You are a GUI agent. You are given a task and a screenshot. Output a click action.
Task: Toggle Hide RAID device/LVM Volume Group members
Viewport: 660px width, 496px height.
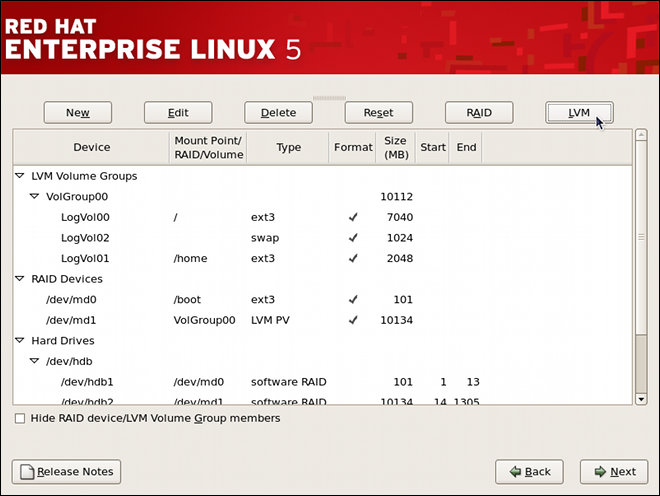pos(20,419)
